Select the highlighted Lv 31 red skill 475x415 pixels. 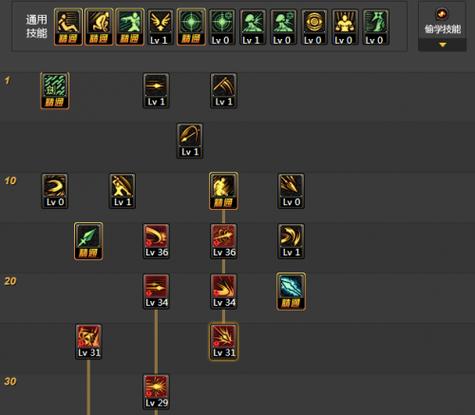tap(224, 342)
